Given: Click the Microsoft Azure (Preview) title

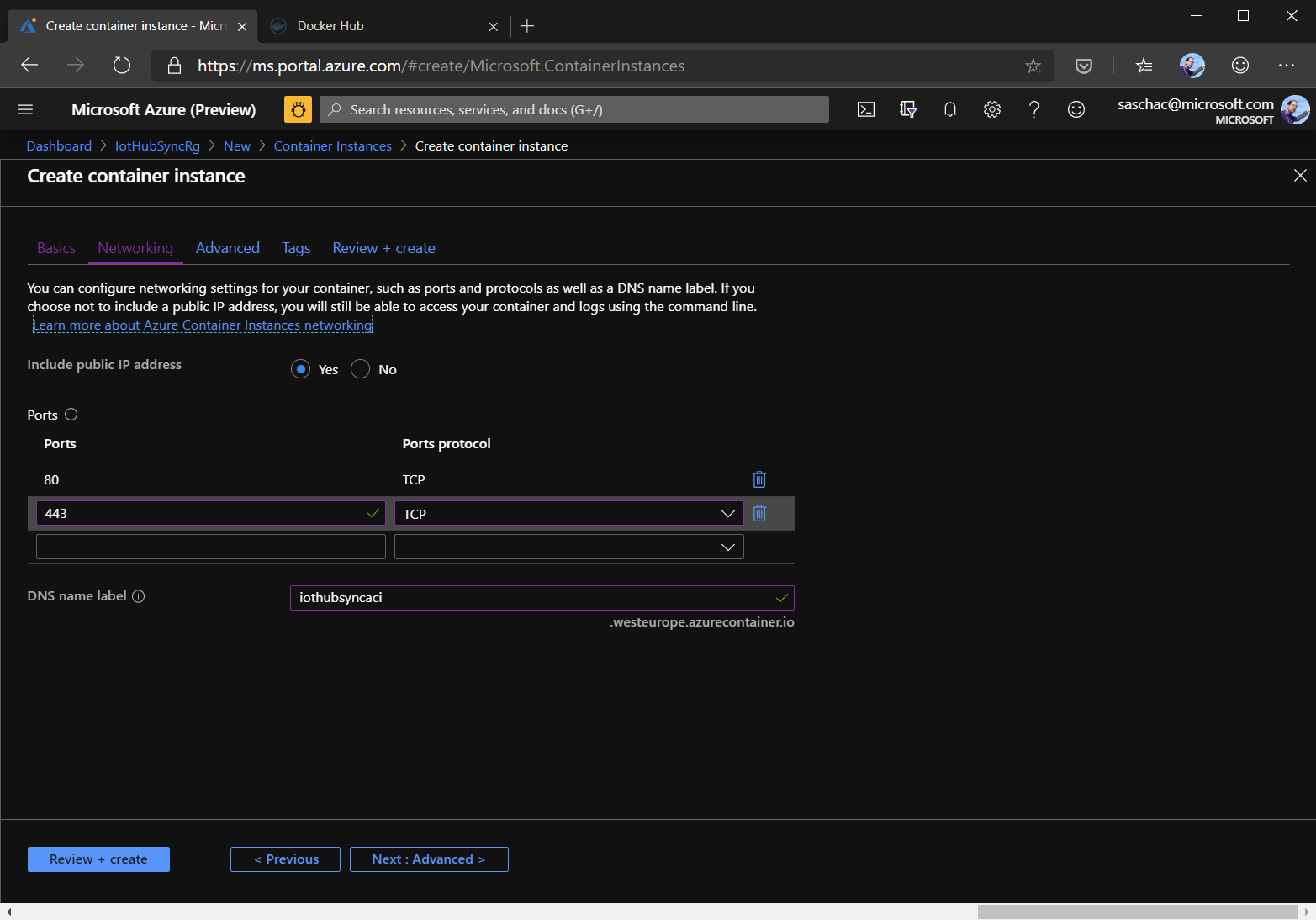Looking at the screenshot, I should click(x=164, y=109).
